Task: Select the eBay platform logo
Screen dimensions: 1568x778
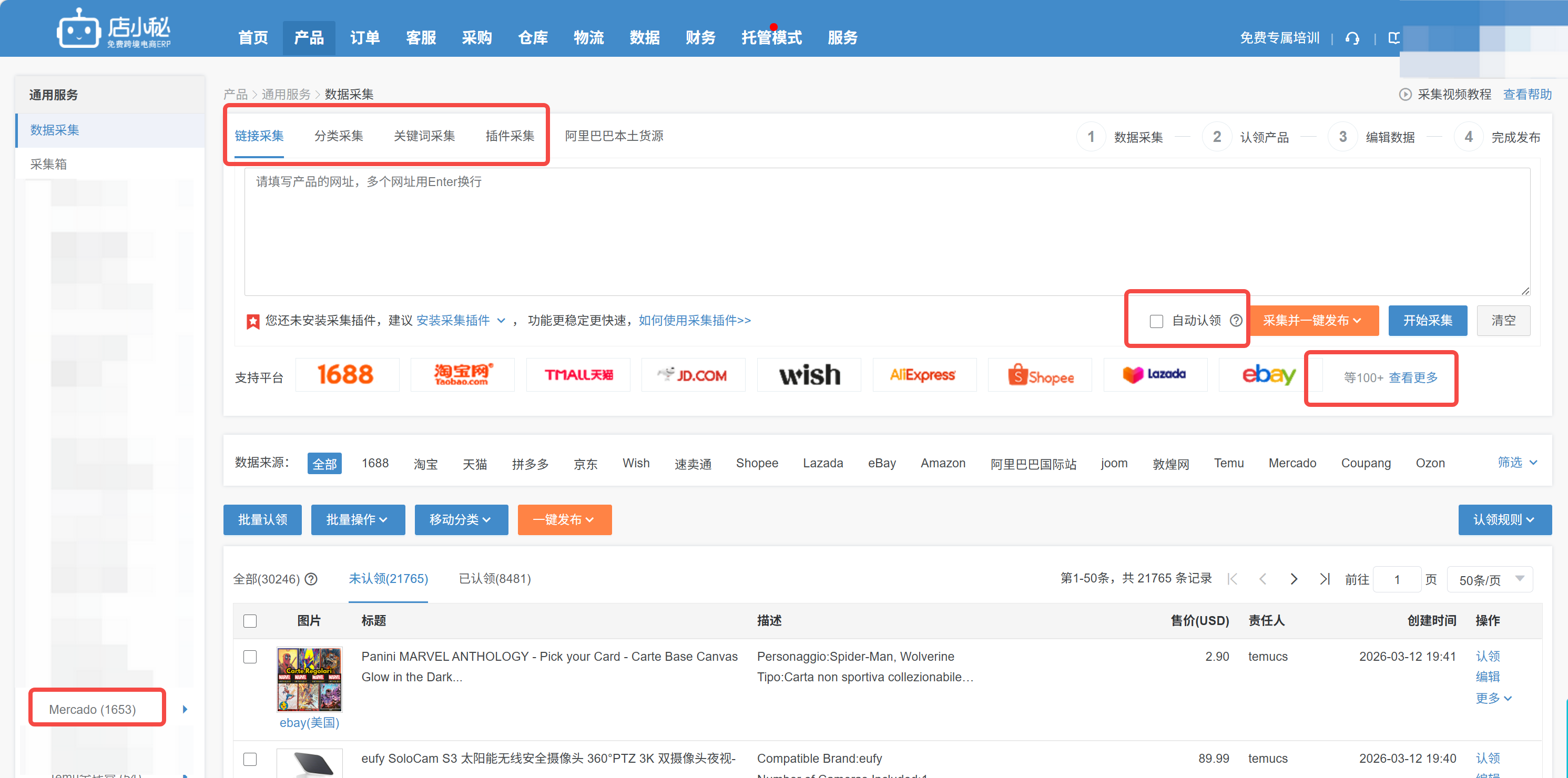Action: coord(1270,375)
